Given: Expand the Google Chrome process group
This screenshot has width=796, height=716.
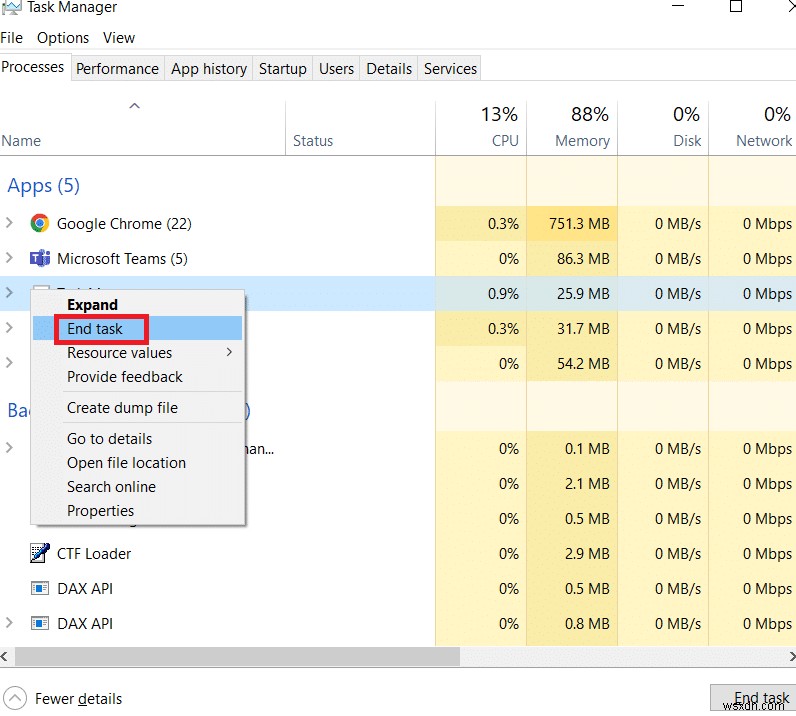Looking at the screenshot, I should pos(9,222).
